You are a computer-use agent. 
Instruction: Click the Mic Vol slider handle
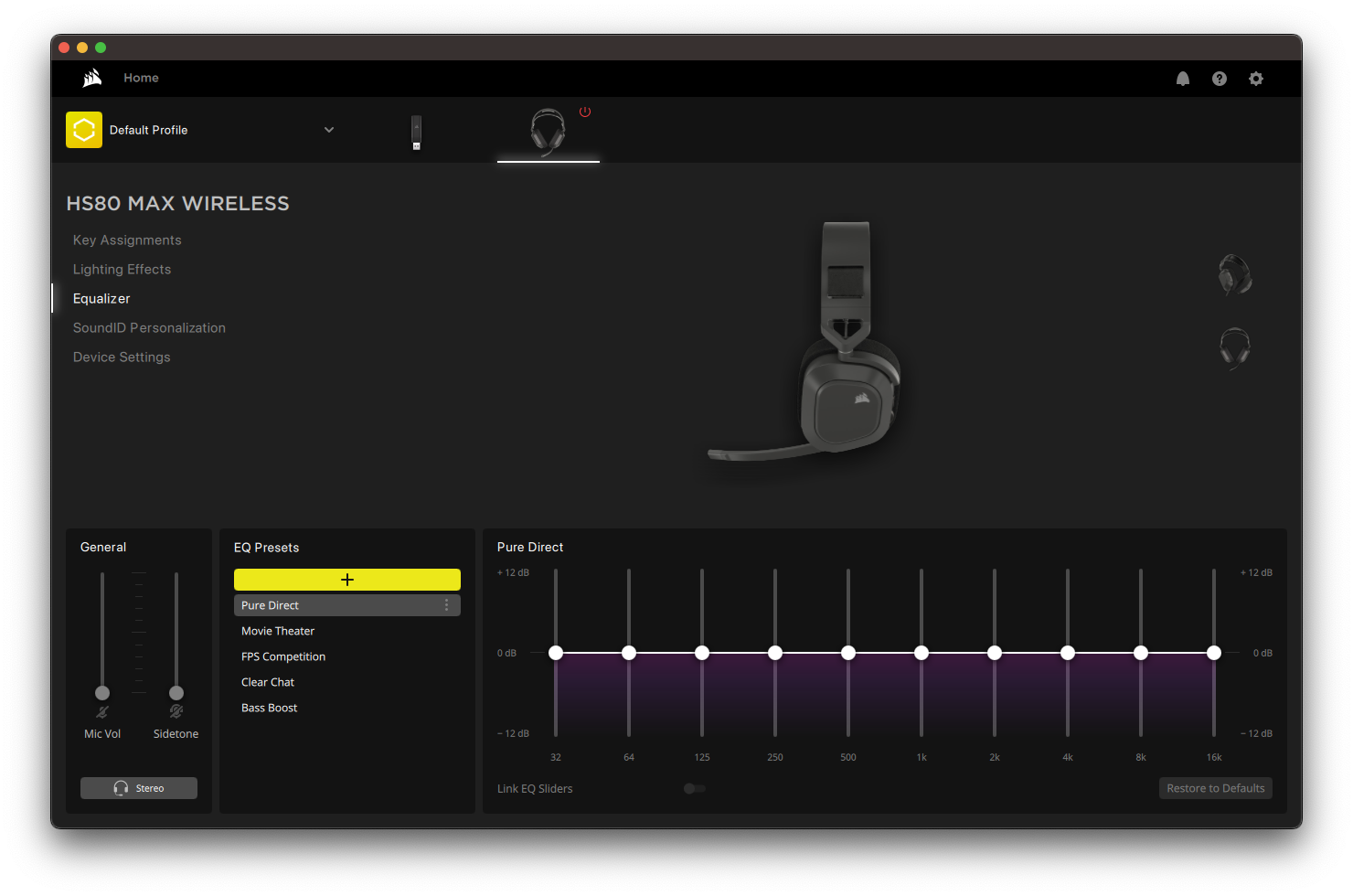(102, 693)
